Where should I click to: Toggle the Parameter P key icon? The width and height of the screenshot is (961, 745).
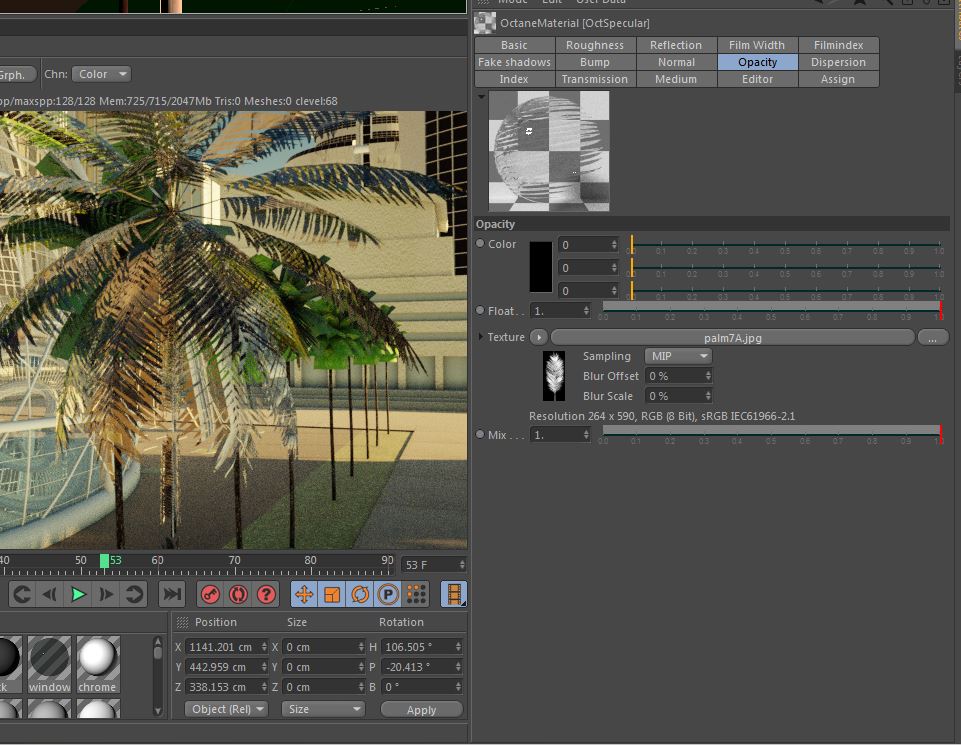pyautogui.click(x=388, y=594)
